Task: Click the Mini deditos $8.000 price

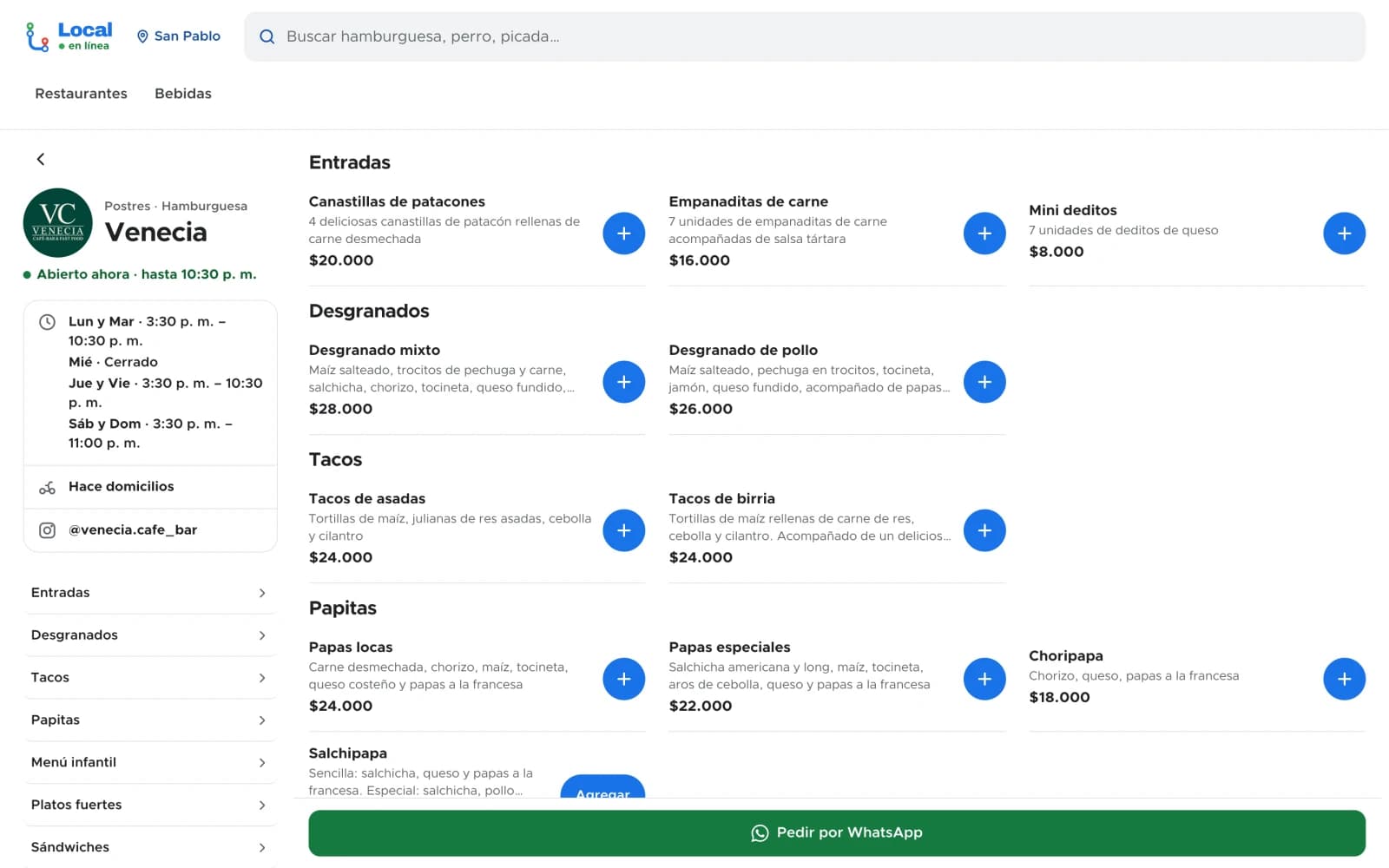Action: [1057, 252]
